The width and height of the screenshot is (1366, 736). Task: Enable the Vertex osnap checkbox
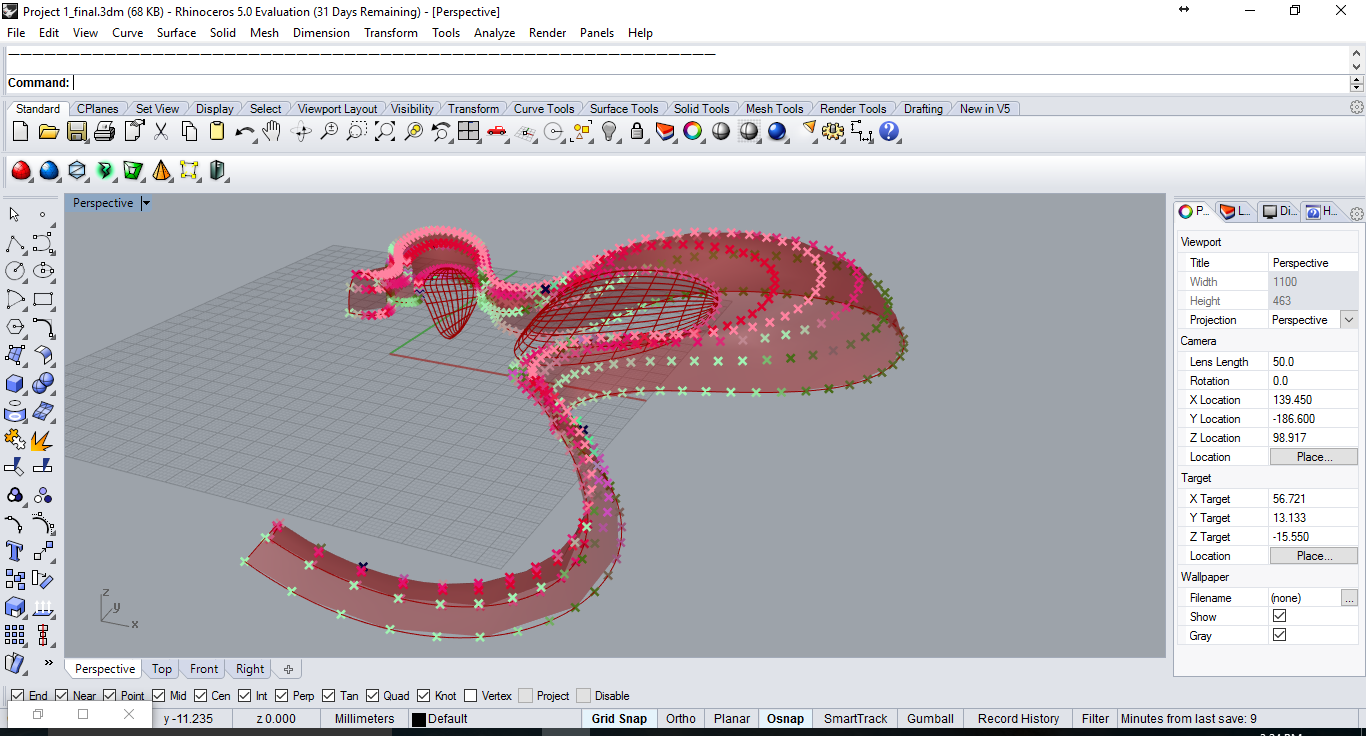tap(468, 696)
